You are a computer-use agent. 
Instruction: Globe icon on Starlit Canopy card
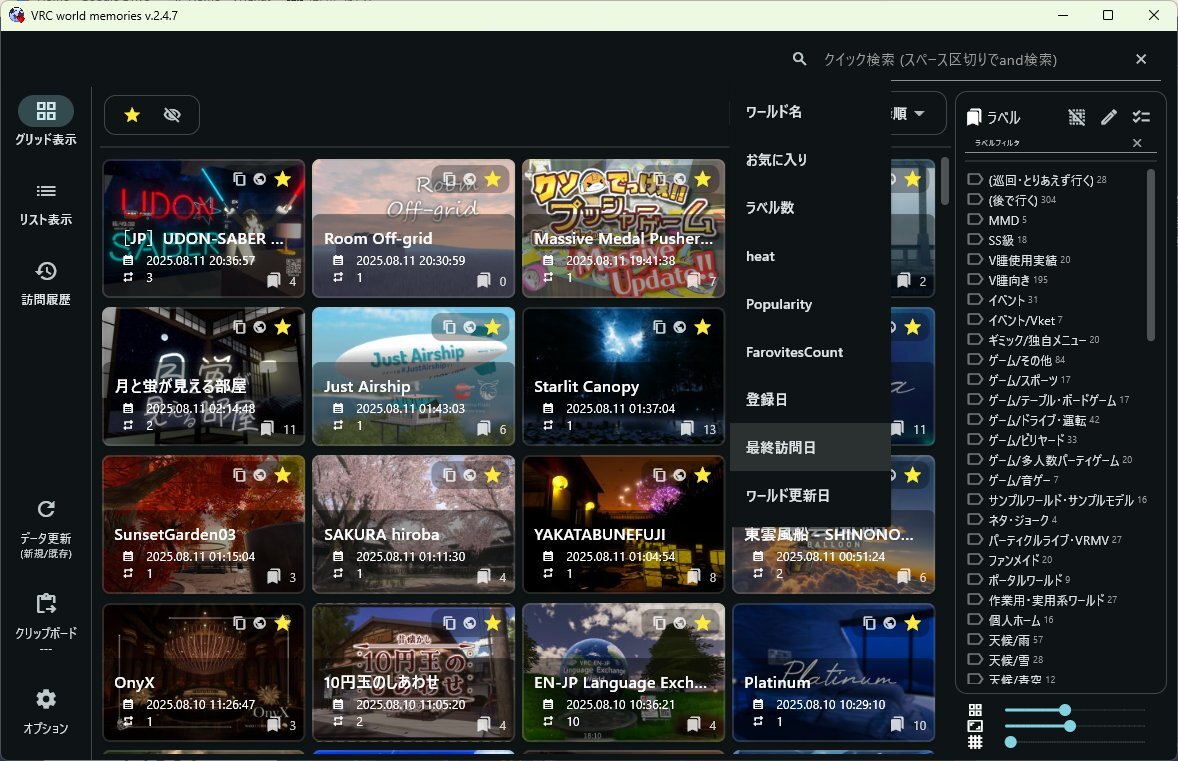(680, 327)
